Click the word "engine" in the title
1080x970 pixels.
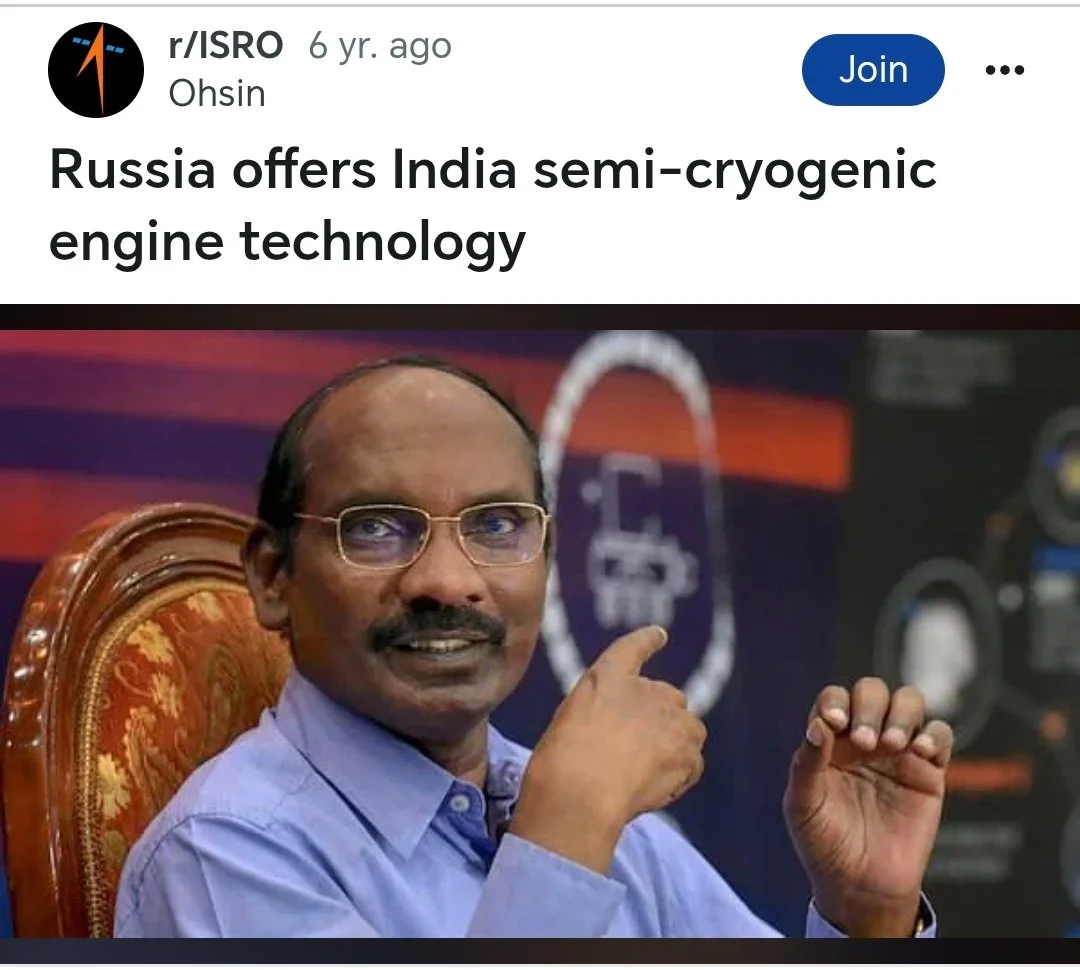[x=136, y=244]
